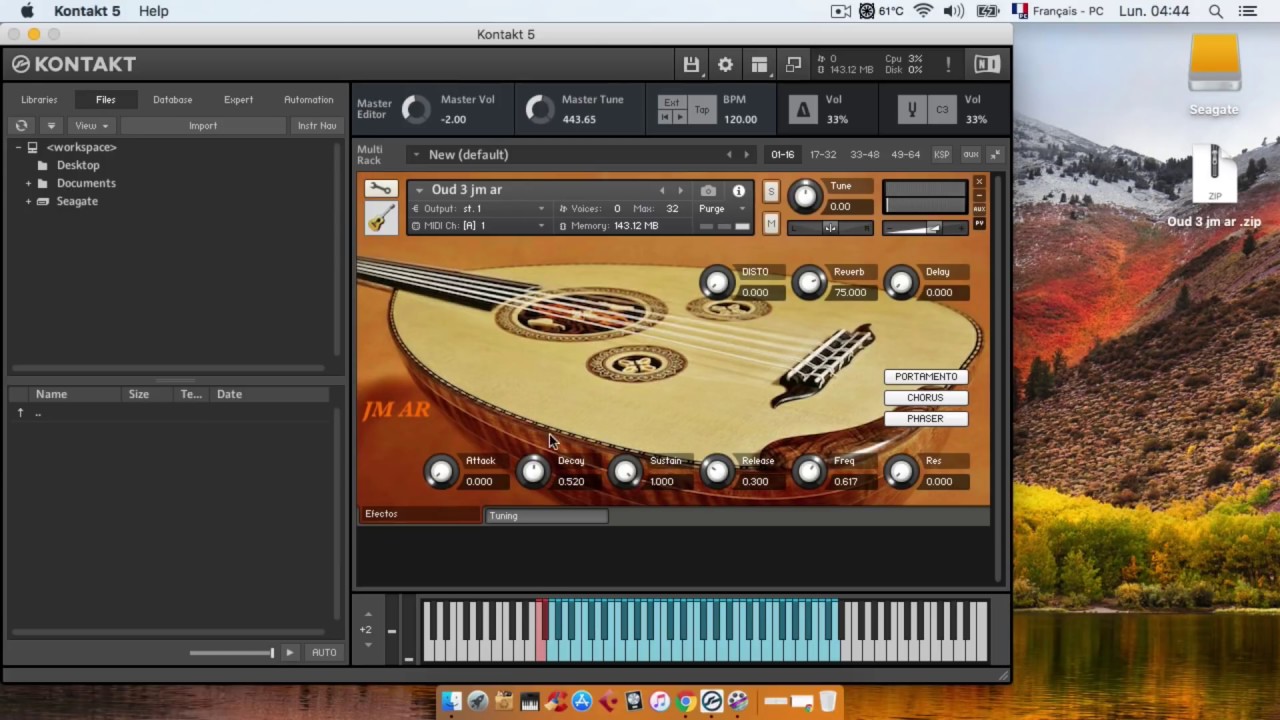The image size is (1280, 720).
Task: Enable the PORTAMENTO switch
Action: click(x=926, y=377)
